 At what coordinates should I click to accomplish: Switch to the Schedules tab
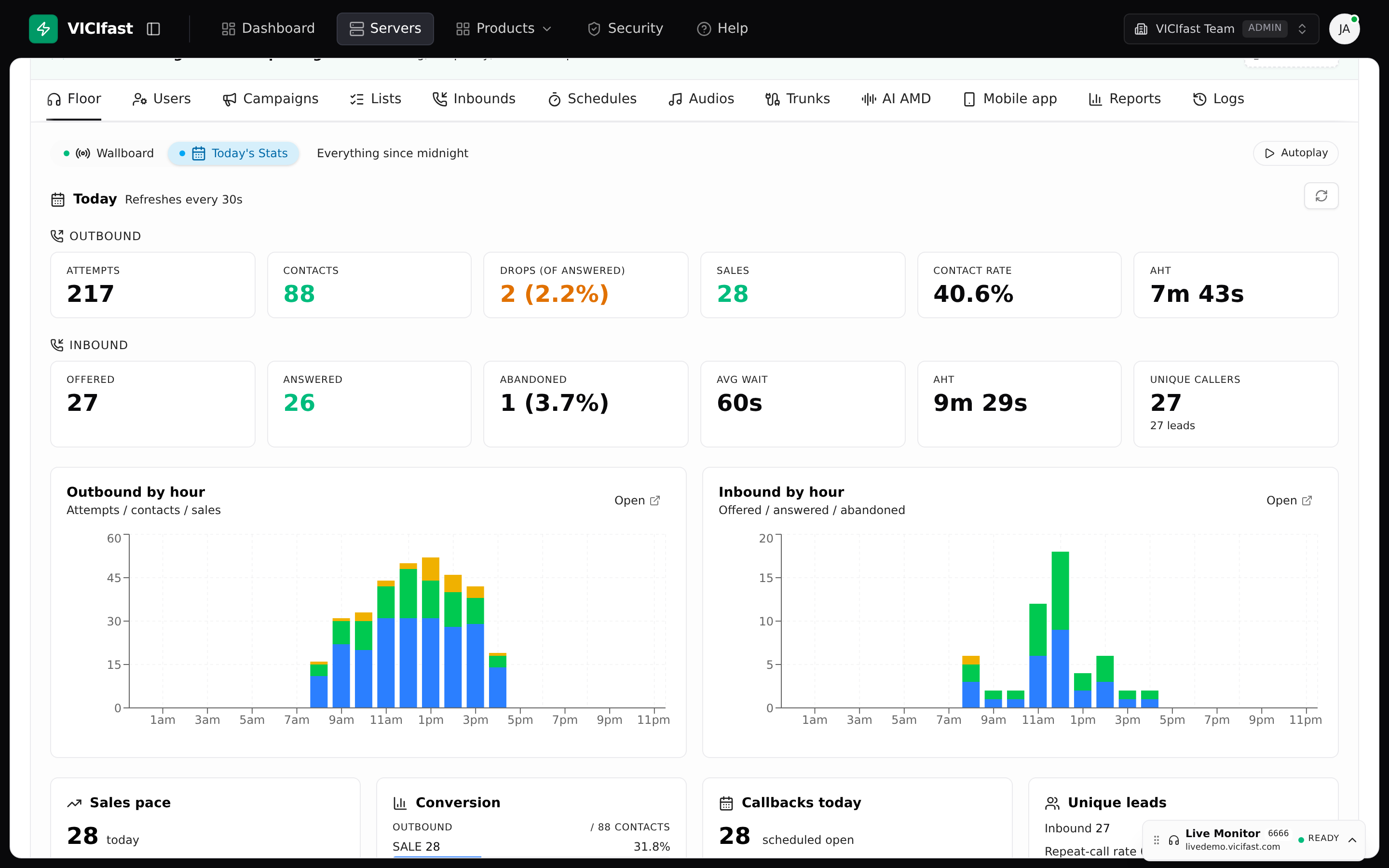(592, 99)
